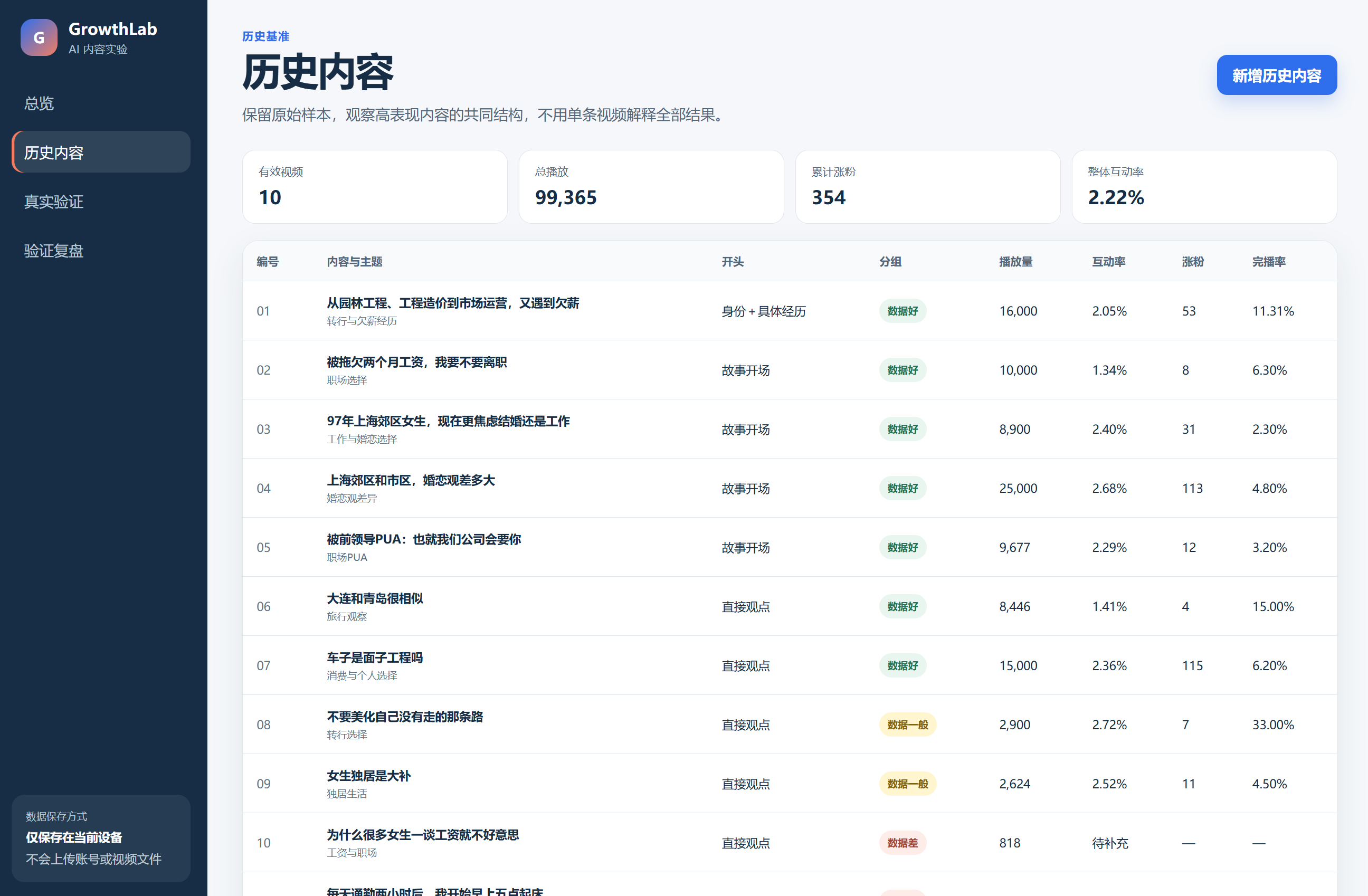Click the 开头 column header
The height and width of the screenshot is (896, 1368).
[x=733, y=262]
